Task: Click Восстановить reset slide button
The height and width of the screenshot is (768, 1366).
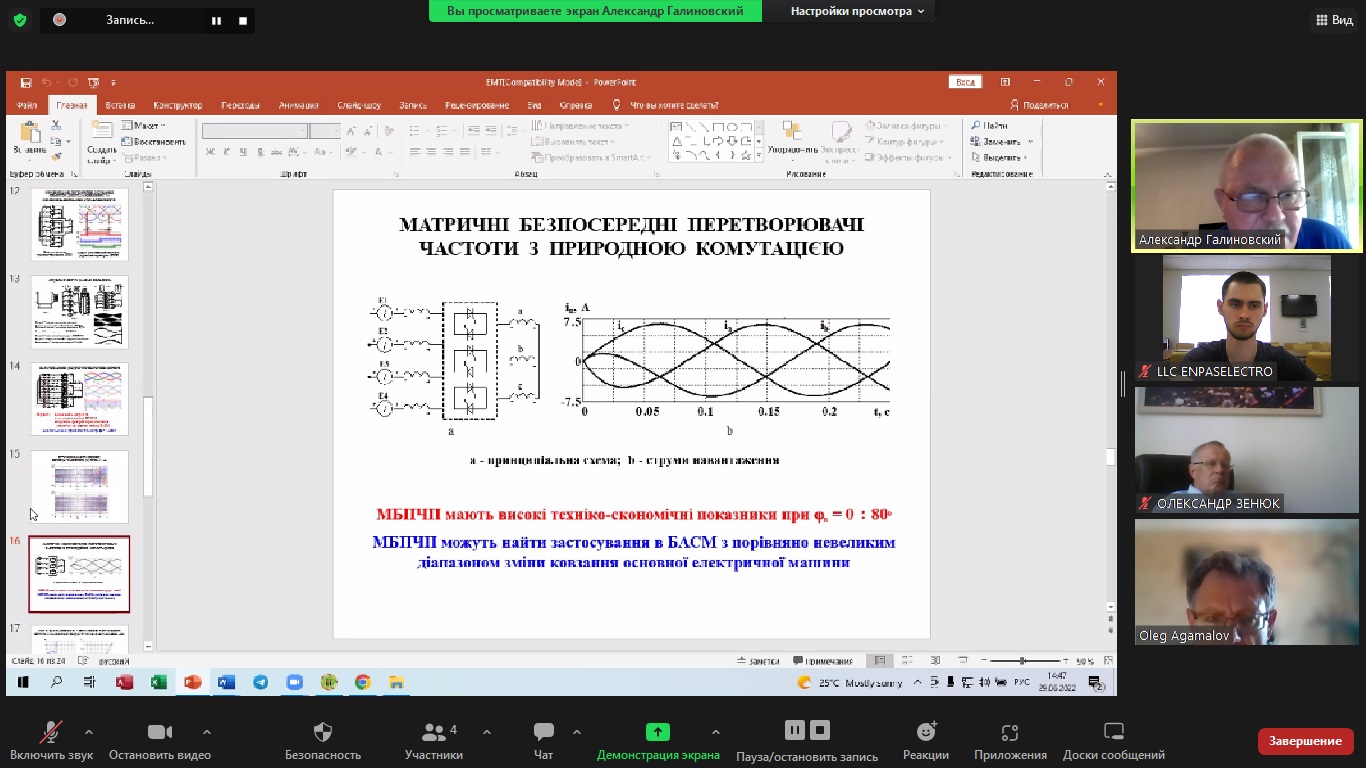Action: (x=153, y=141)
